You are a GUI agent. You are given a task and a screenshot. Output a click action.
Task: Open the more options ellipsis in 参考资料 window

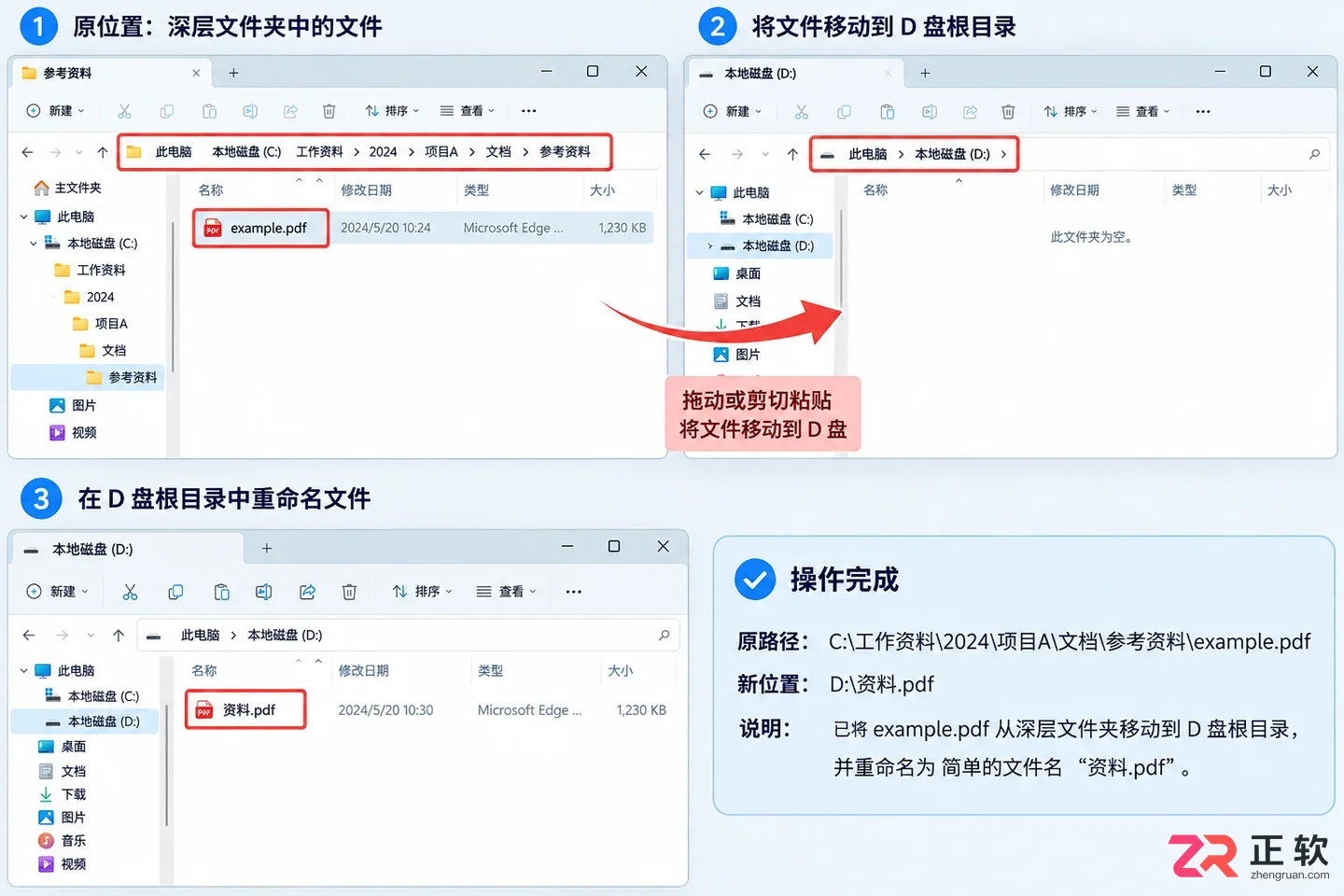click(529, 111)
